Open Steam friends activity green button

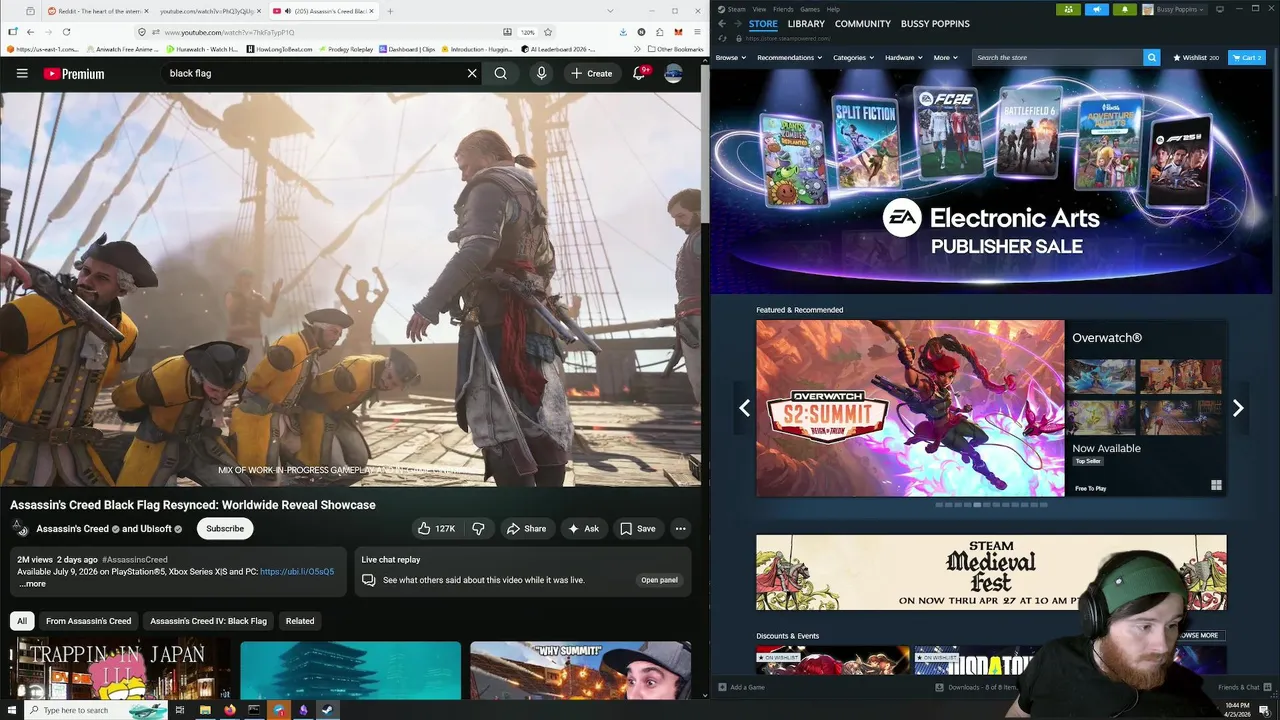click(1069, 9)
